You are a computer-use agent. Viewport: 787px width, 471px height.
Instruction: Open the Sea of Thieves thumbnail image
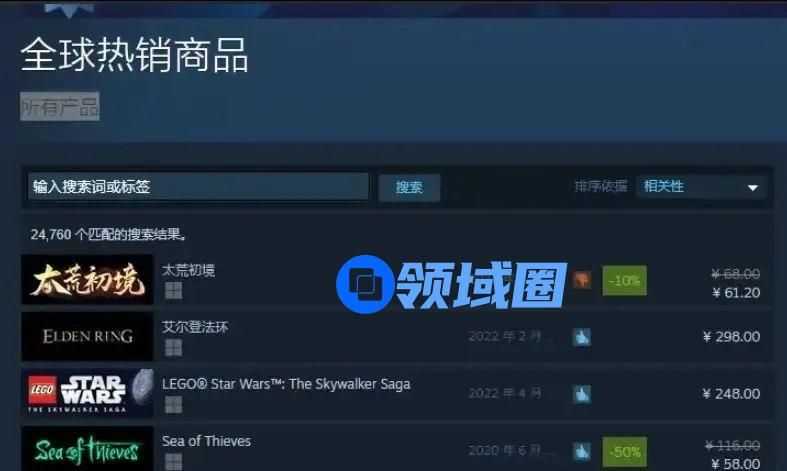87,449
